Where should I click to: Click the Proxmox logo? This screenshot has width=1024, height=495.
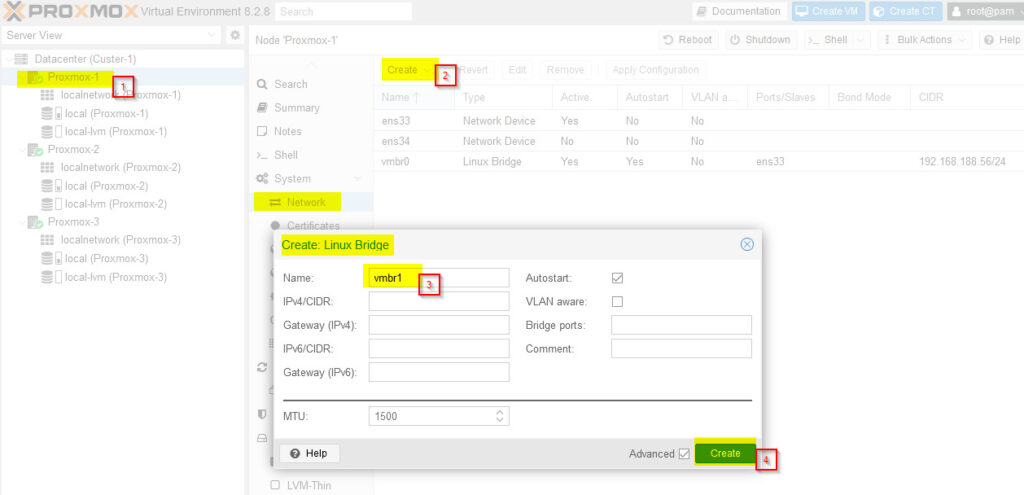[70, 11]
